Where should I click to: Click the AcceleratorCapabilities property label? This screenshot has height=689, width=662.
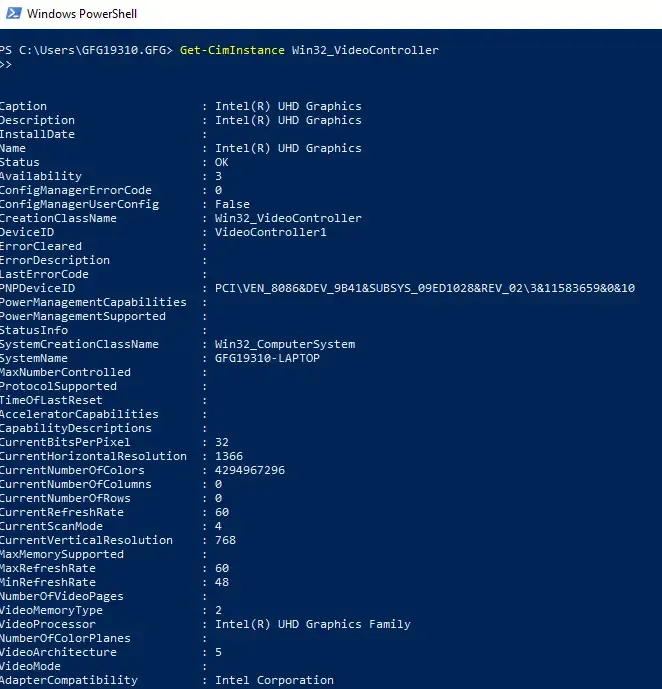pyautogui.click(x=79, y=414)
